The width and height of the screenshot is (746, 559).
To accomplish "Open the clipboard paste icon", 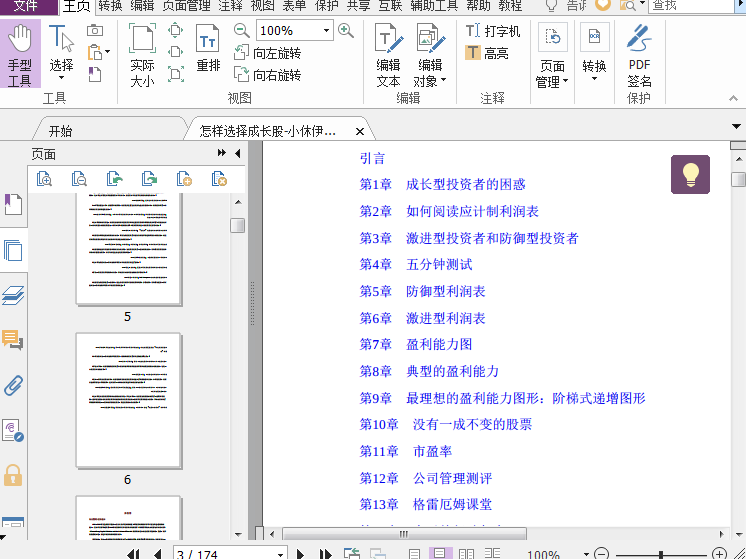I will coord(95,52).
